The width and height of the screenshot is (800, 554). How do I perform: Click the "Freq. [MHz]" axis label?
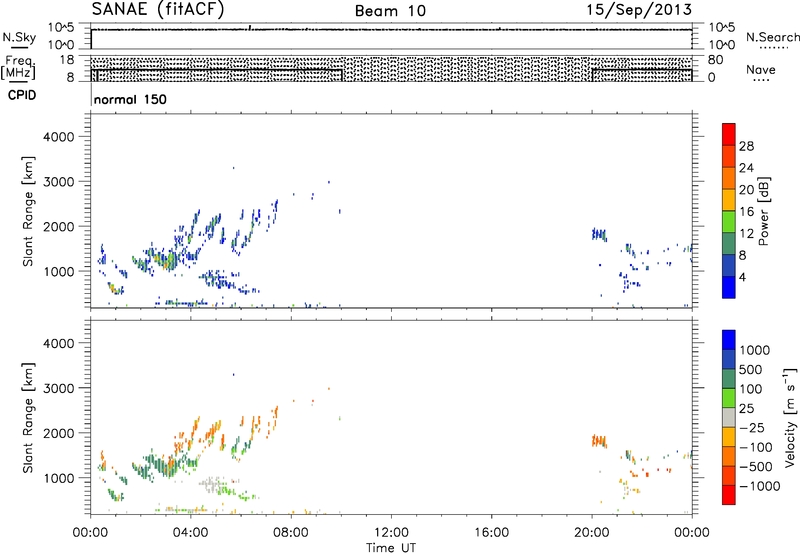point(20,67)
